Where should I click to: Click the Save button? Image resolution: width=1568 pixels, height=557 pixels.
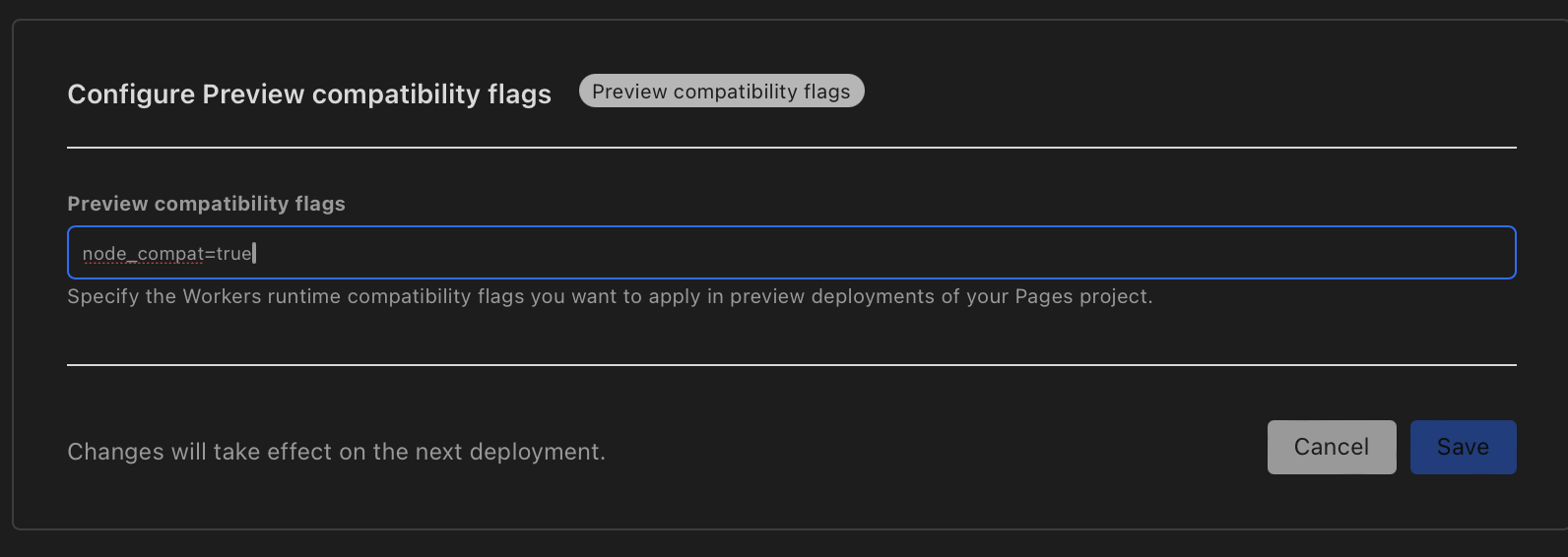tap(1463, 447)
